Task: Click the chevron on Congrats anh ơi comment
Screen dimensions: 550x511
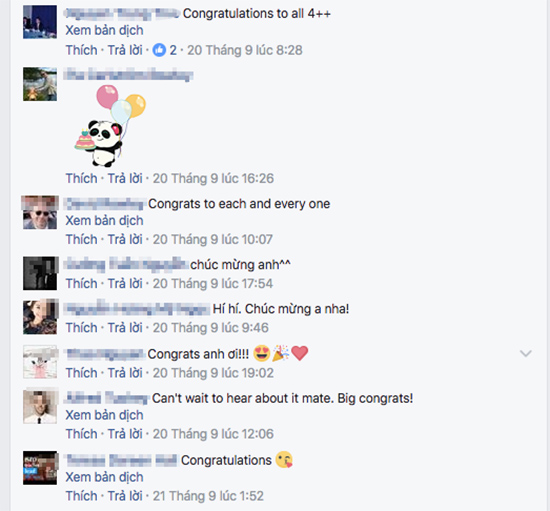Action: point(525,353)
